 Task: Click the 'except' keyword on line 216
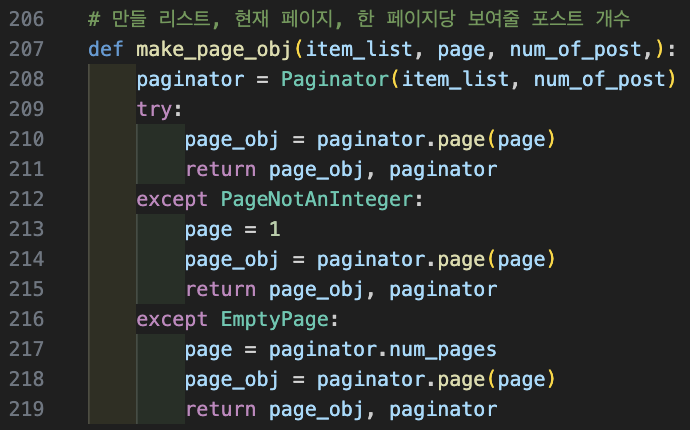[x=172, y=320]
